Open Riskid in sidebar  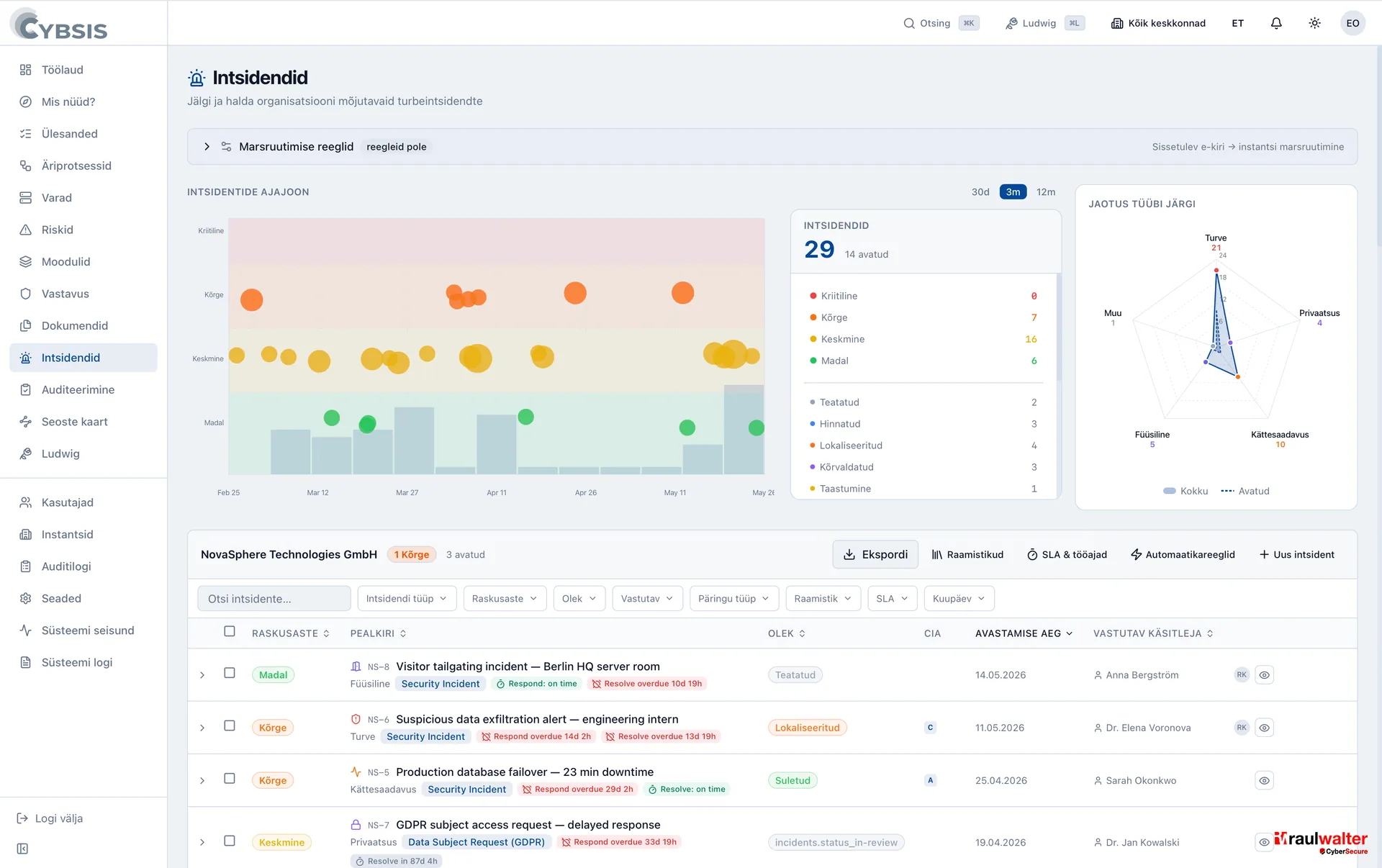tap(83, 230)
